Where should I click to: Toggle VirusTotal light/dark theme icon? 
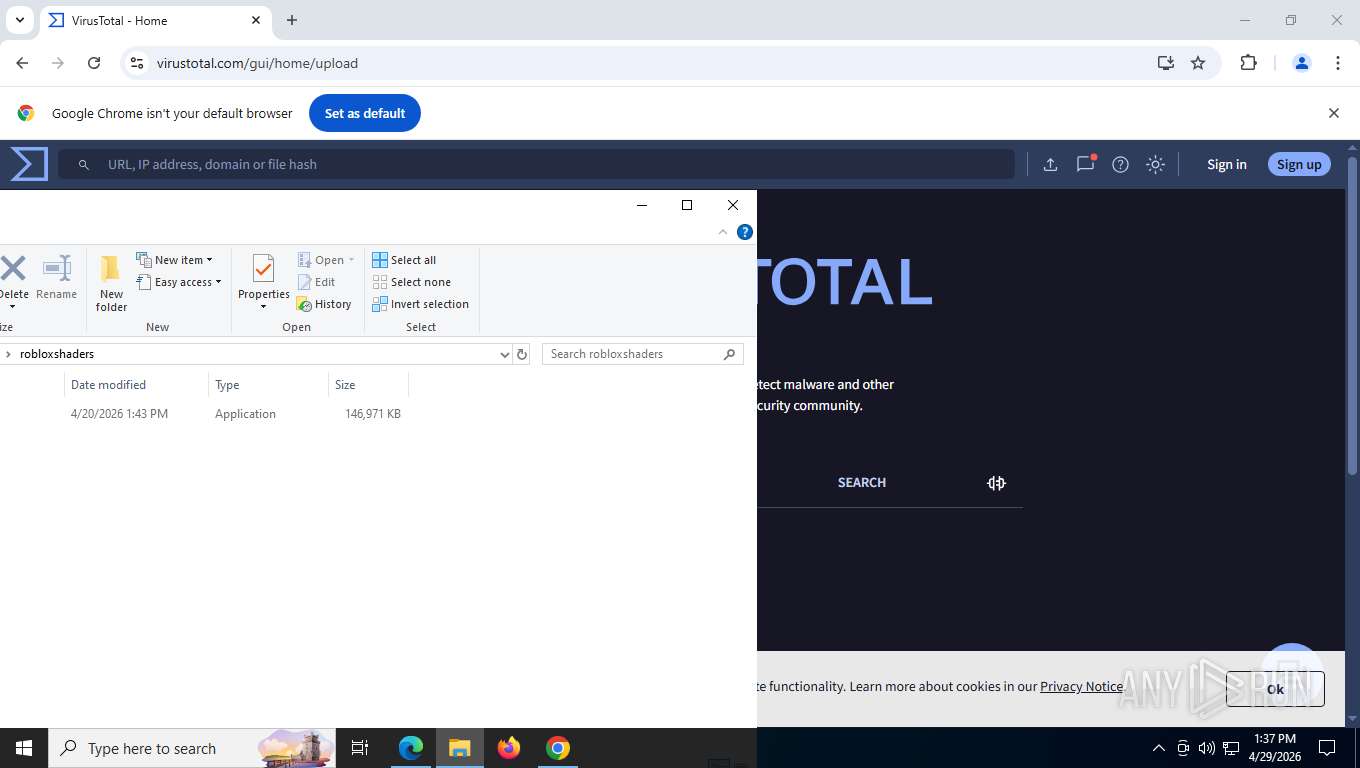(x=1155, y=165)
